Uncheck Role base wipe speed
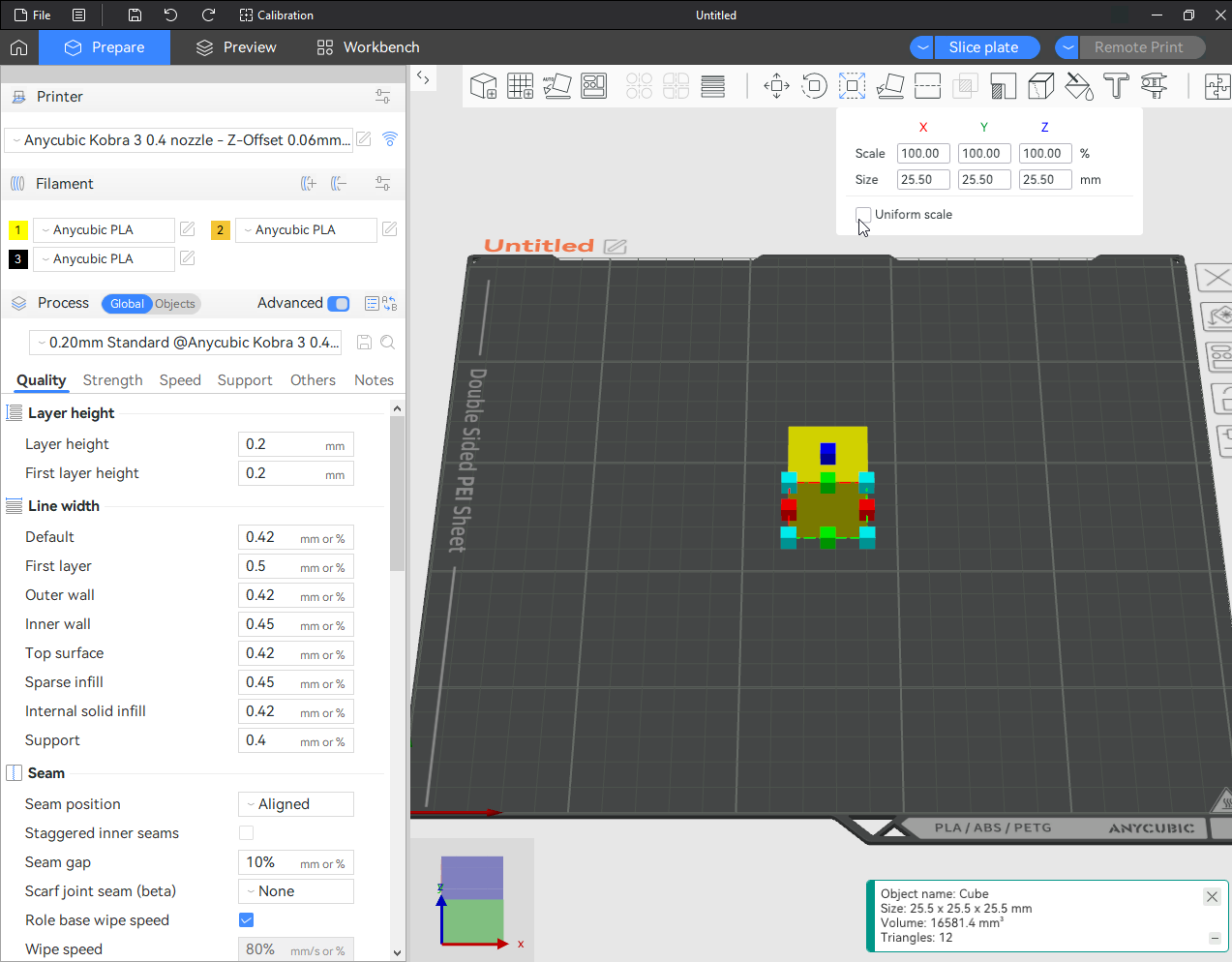 point(246,920)
